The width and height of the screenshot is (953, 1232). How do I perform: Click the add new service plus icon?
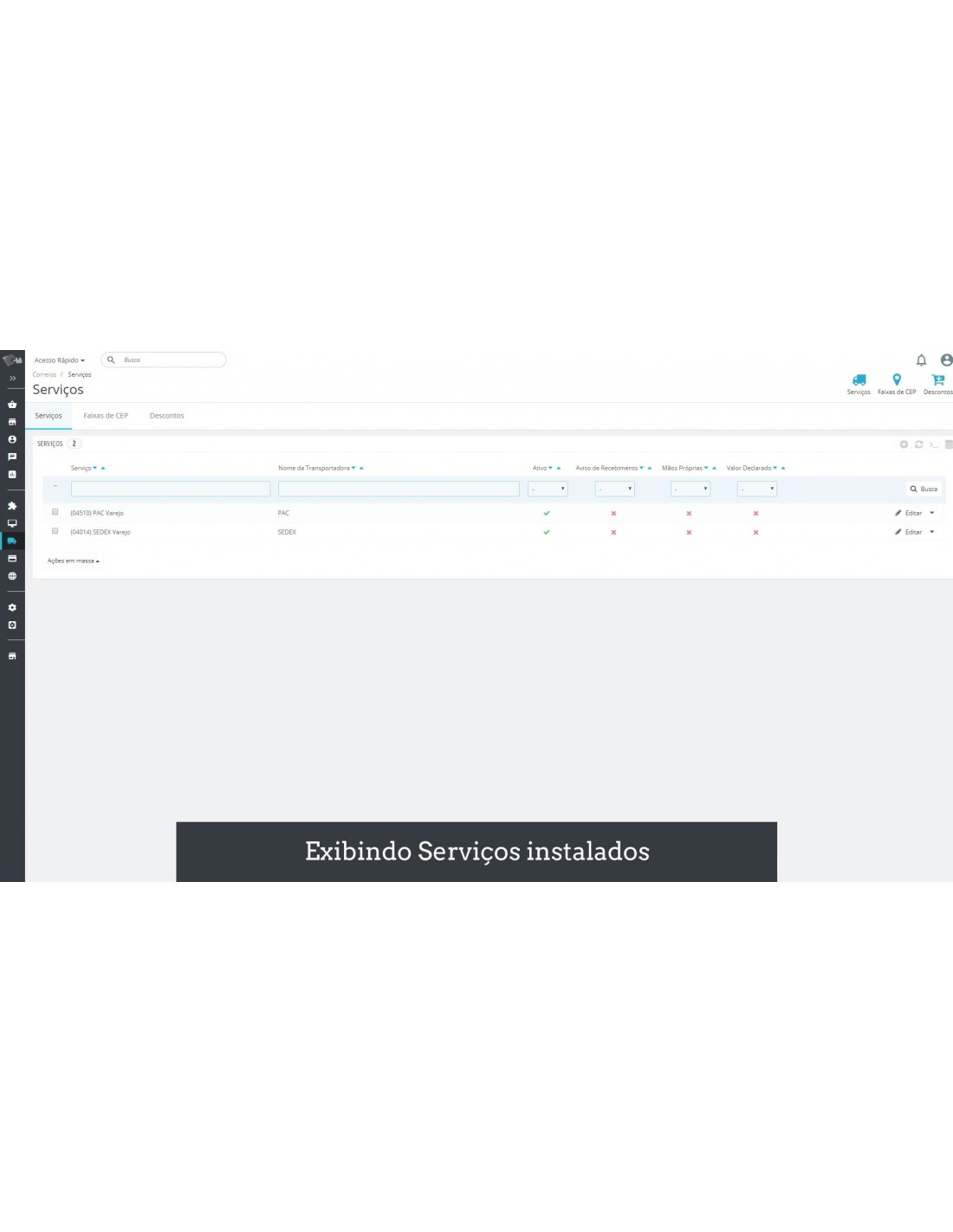[904, 444]
